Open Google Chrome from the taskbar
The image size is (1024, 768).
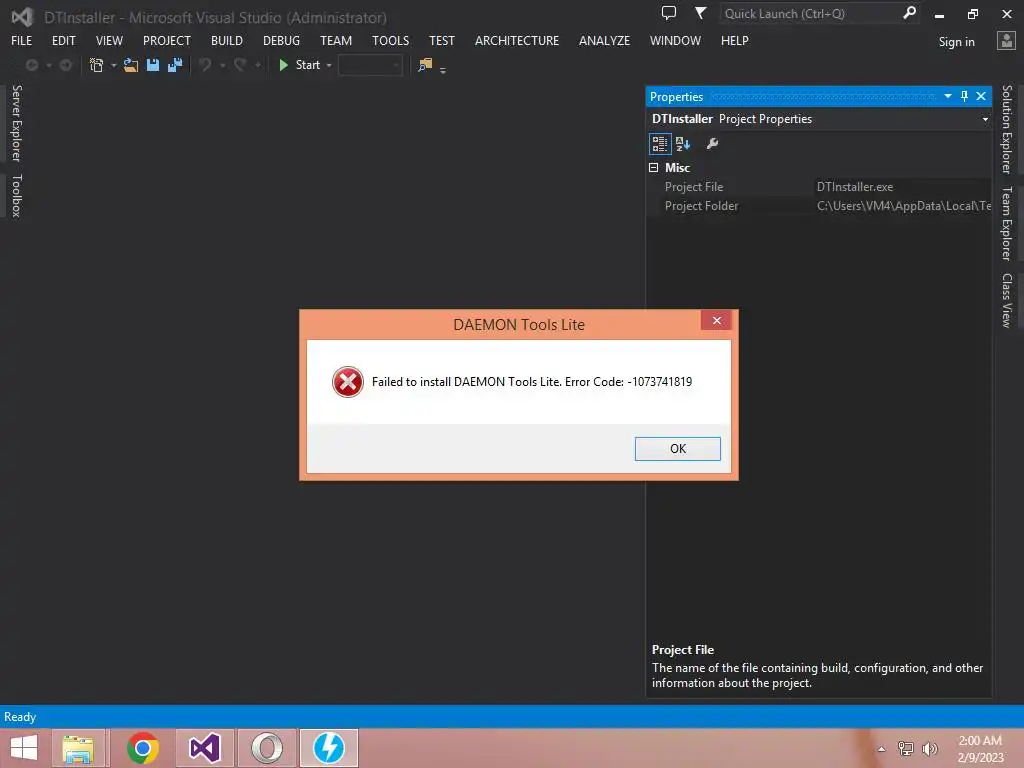(142, 748)
